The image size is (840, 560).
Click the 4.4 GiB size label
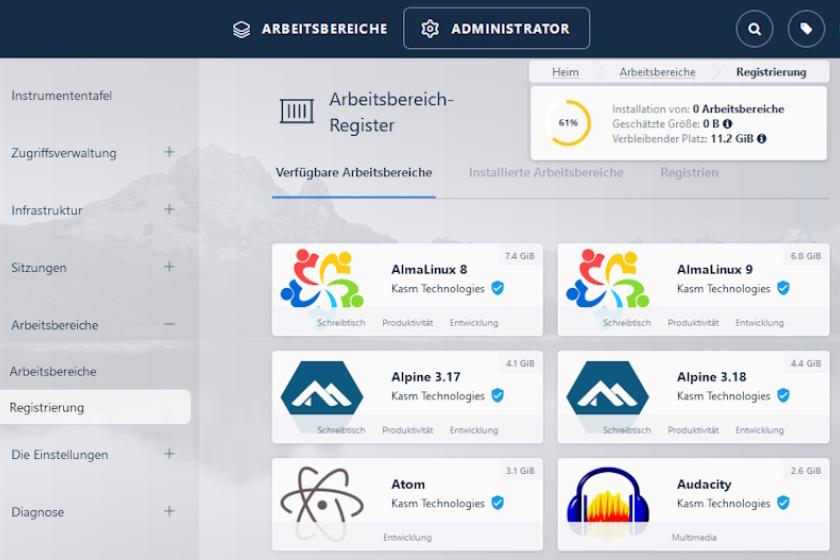click(805, 363)
